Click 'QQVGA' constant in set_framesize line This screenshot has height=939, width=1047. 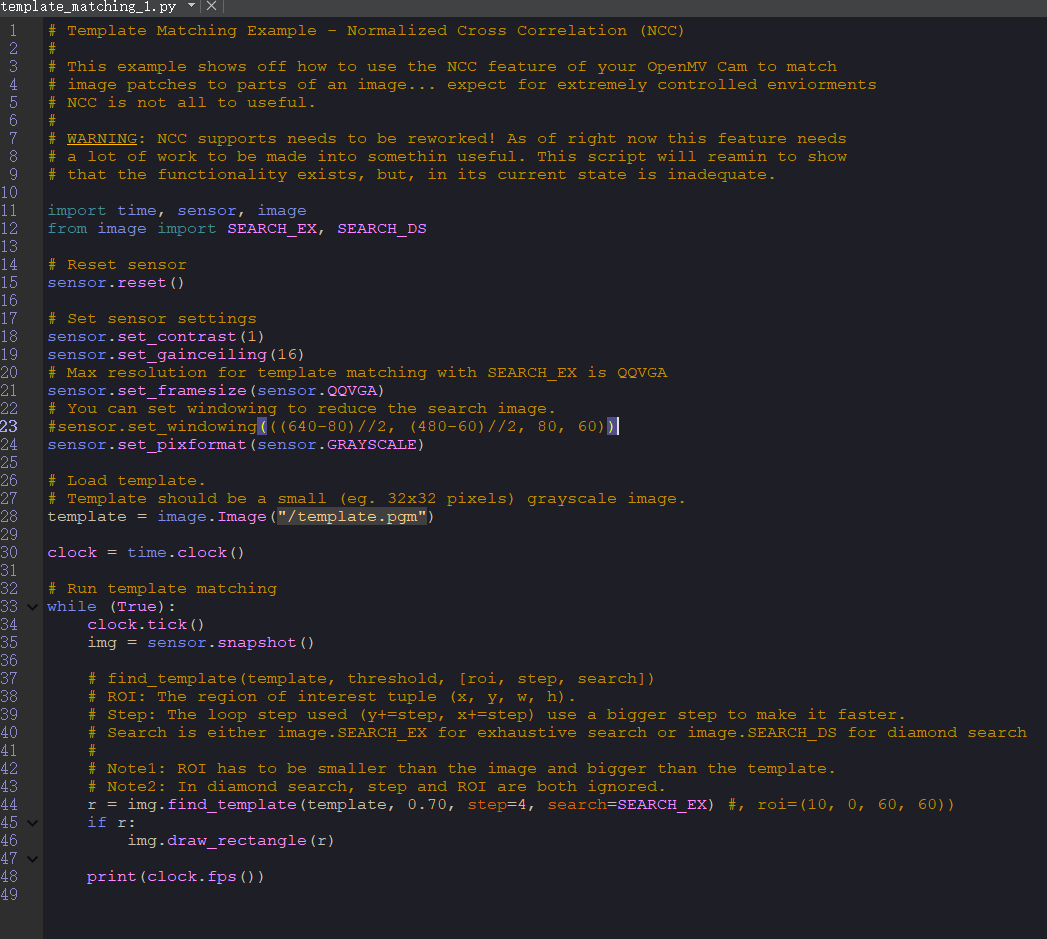pyautogui.click(x=352, y=391)
